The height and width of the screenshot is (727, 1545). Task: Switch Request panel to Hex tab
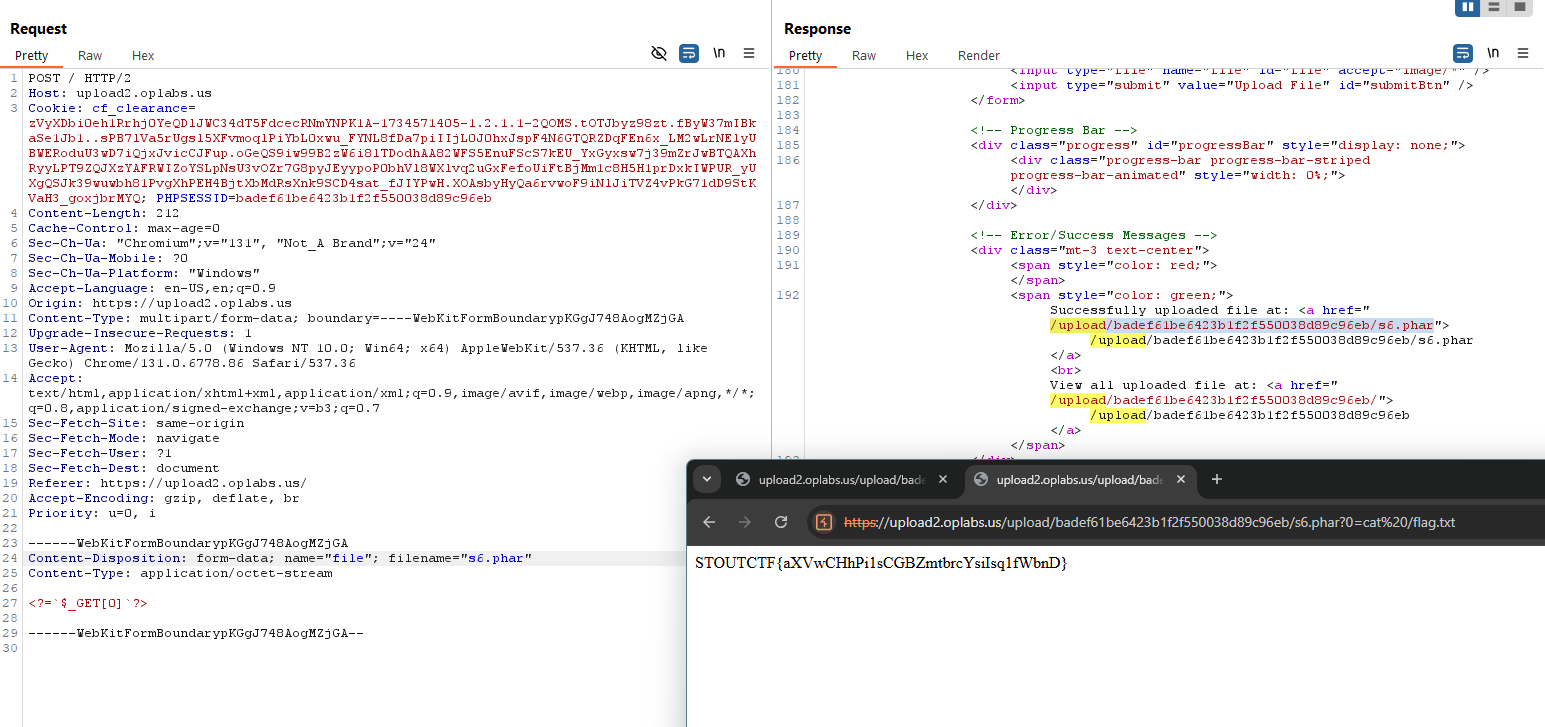pyautogui.click(x=143, y=56)
